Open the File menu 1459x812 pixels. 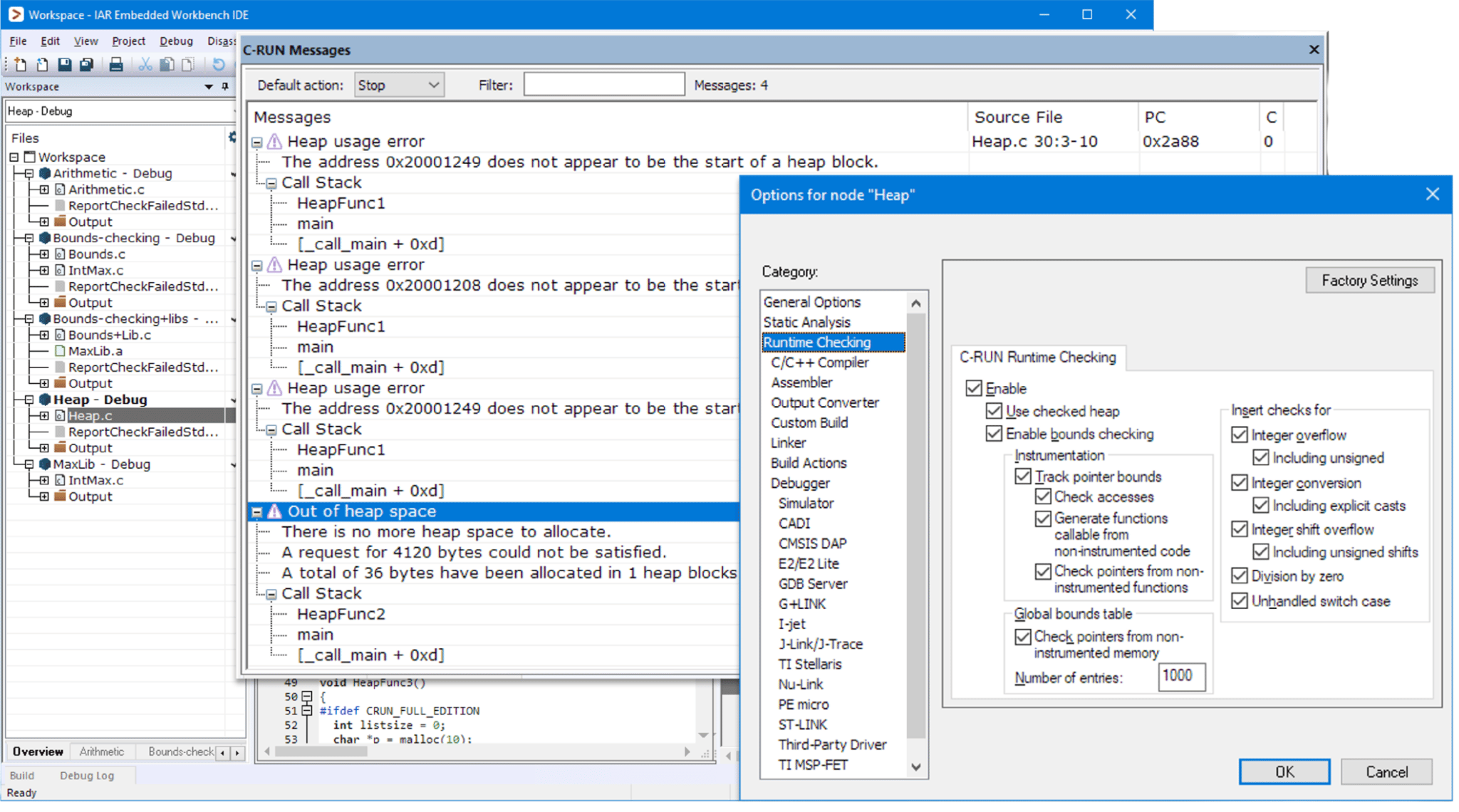click(x=18, y=41)
